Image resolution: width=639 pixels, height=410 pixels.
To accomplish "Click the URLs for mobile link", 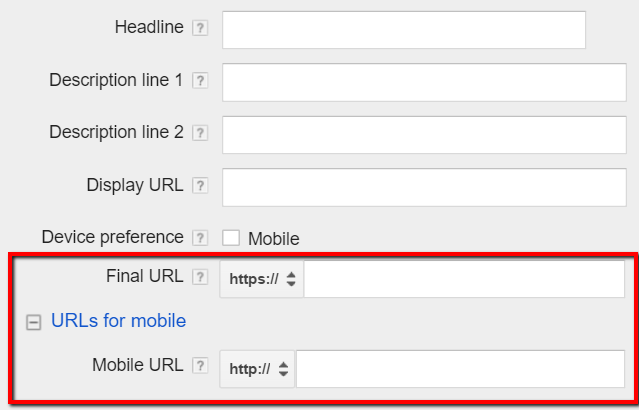I will pos(119,321).
